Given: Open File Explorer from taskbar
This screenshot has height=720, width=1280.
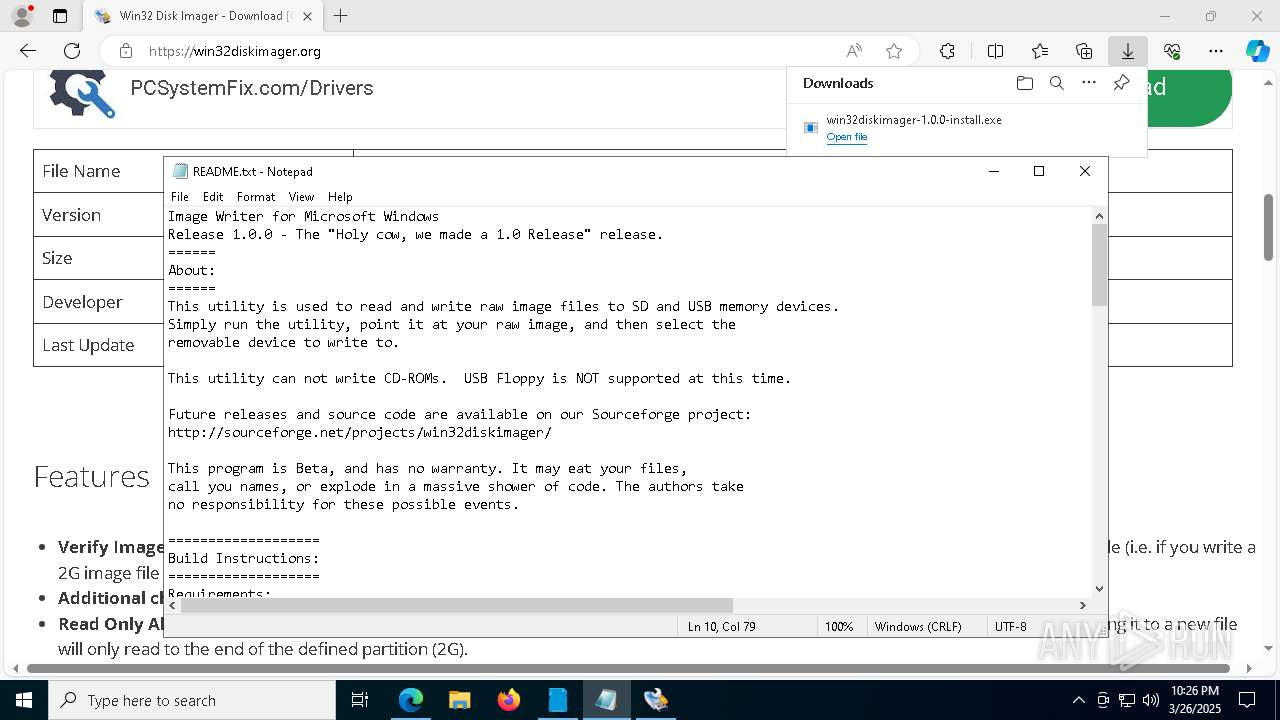Looking at the screenshot, I should [460, 700].
